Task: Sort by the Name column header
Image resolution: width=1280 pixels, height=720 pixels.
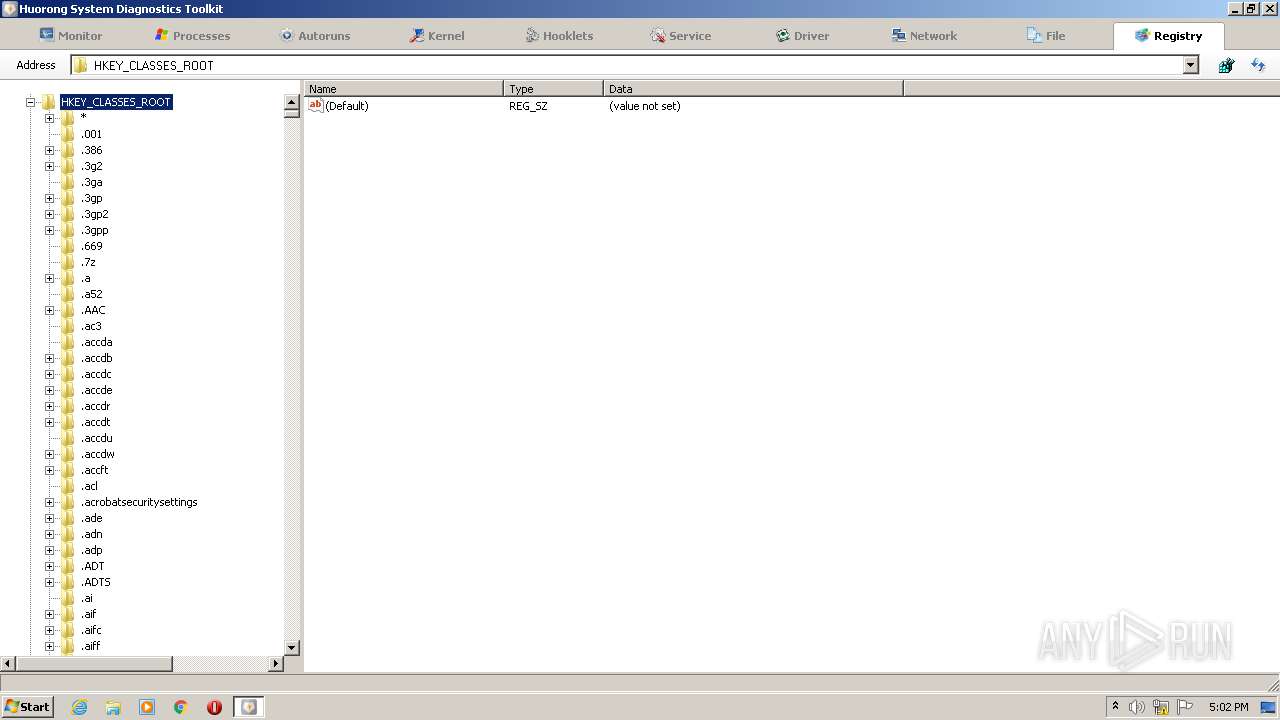Action: [403, 89]
